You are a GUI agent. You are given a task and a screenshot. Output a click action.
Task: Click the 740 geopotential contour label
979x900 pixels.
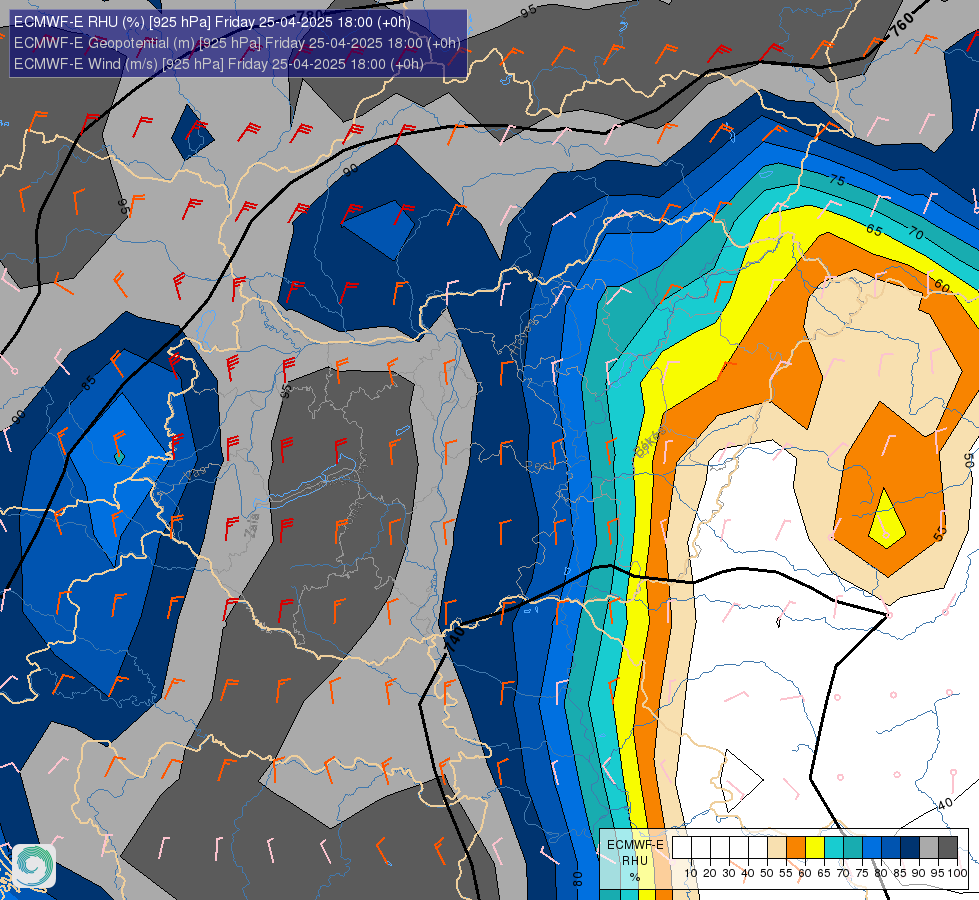455,640
